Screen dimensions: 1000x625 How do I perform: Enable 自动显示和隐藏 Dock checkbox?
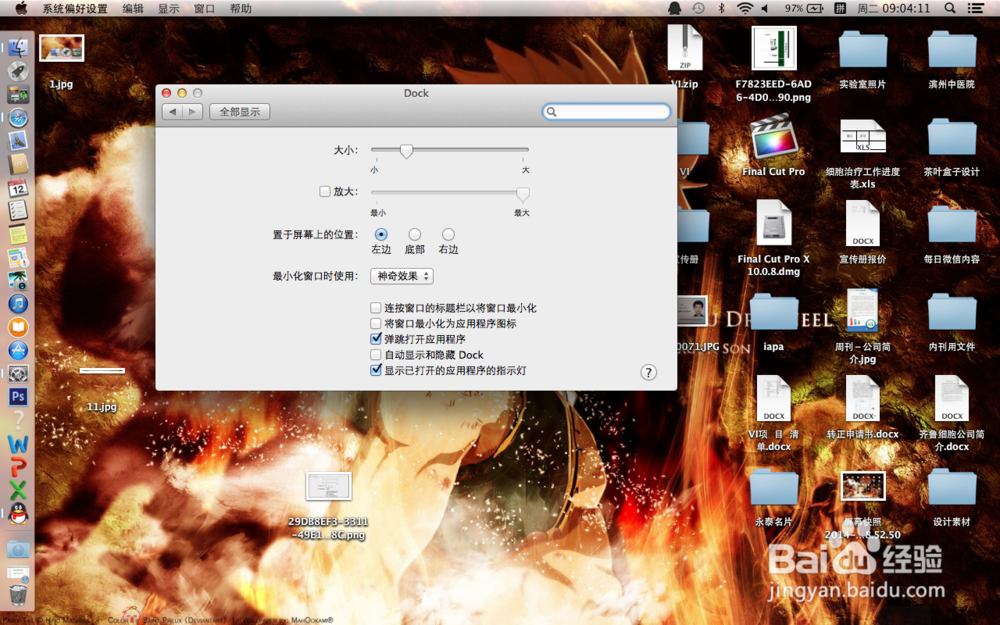[x=376, y=355]
